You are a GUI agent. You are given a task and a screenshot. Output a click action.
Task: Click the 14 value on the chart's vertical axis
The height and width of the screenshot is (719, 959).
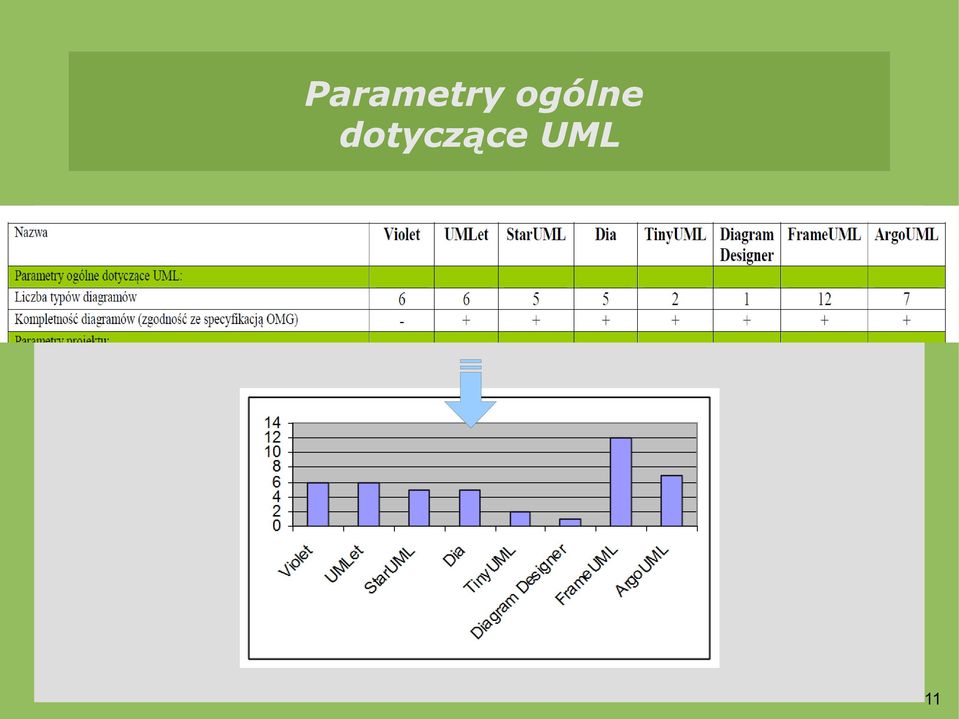273,422
